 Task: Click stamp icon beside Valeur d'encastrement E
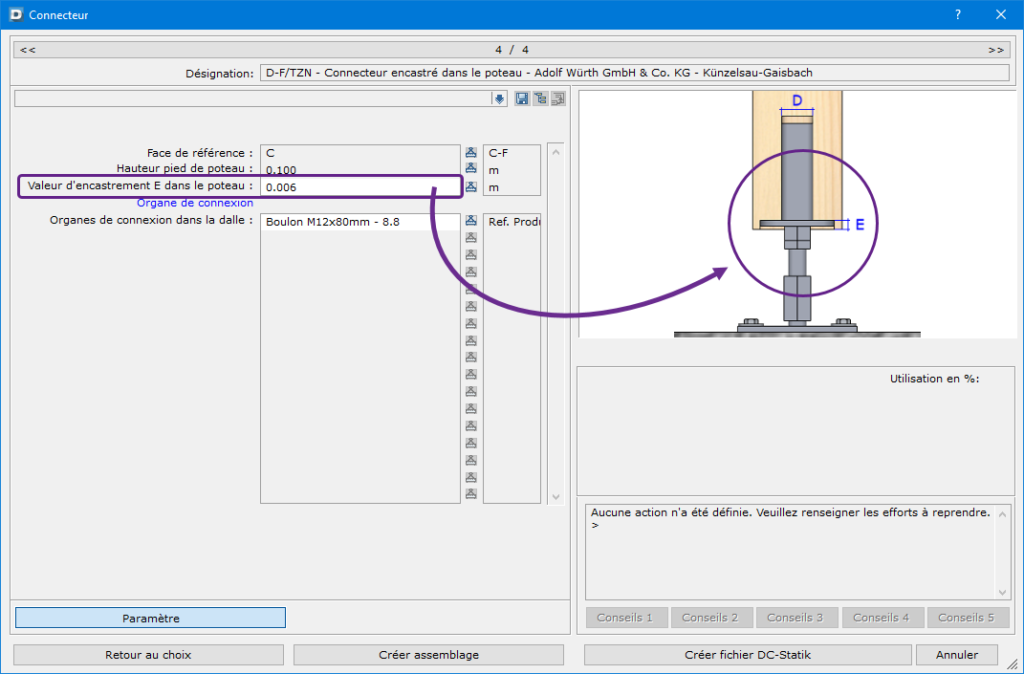[x=471, y=187]
